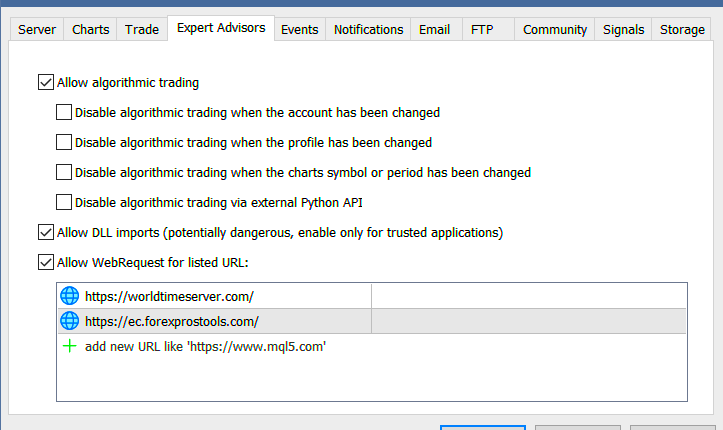The height and width of the screenshot is (430, 723).
Task: Tick disable trading on symbol or period change
Action: pos(65,172)
